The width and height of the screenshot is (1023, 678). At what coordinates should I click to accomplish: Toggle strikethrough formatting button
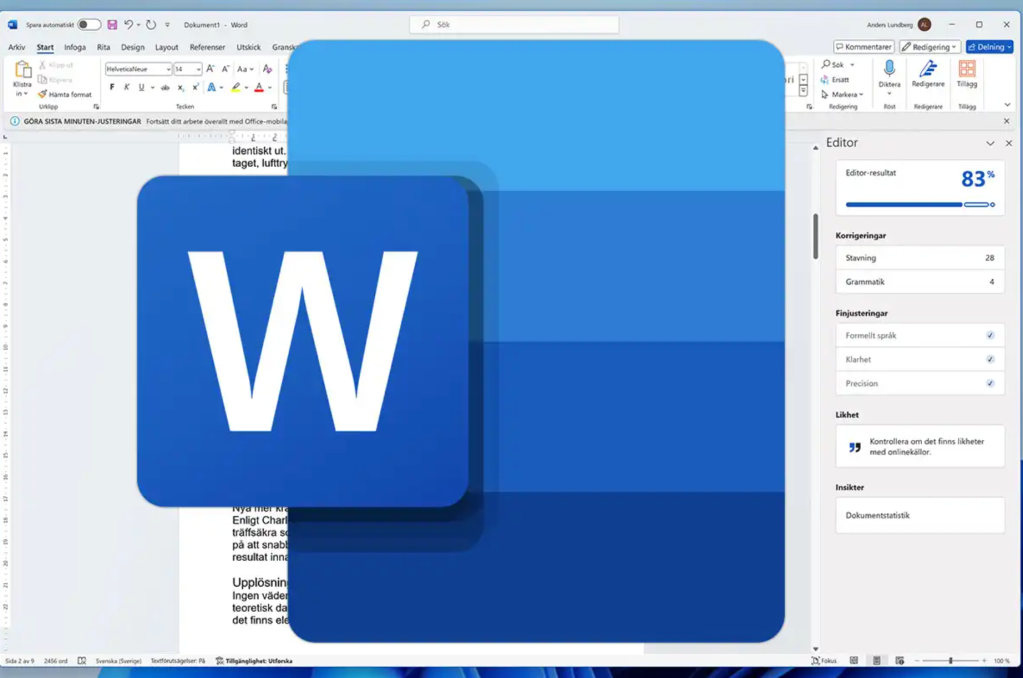(x=165, y=87)
